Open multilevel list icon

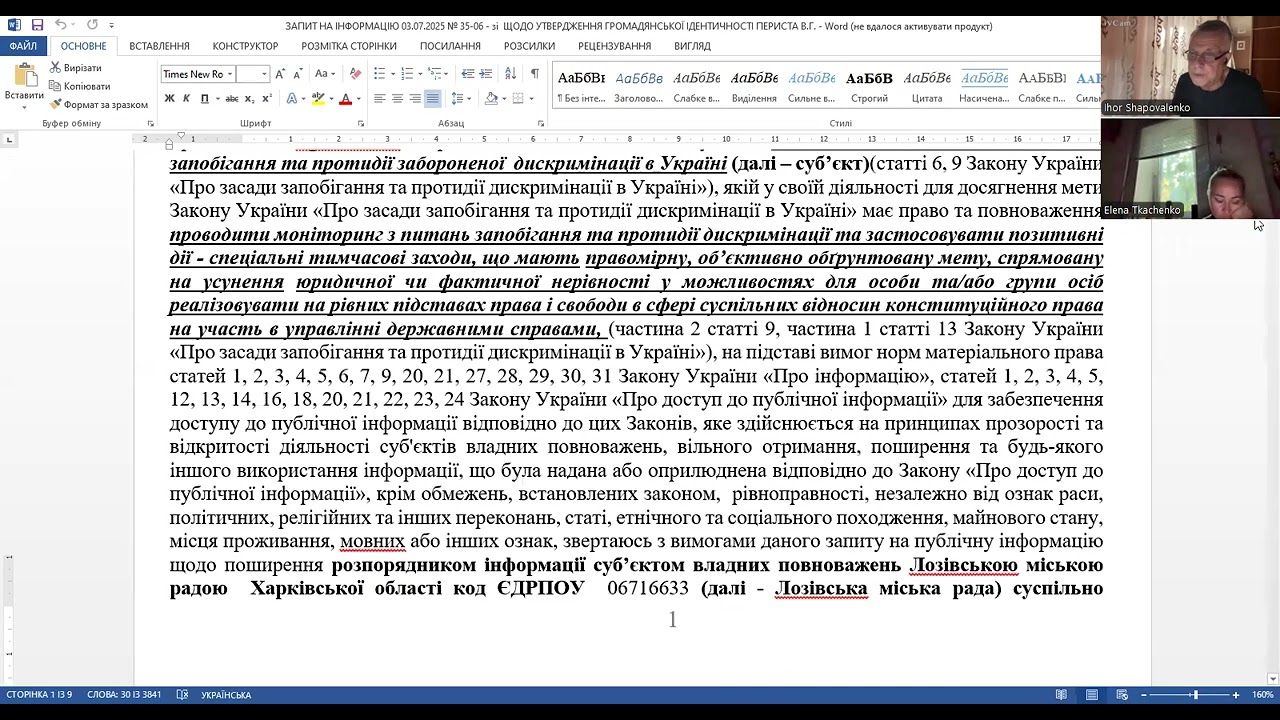pyautogui.click(x=434, y=74)
